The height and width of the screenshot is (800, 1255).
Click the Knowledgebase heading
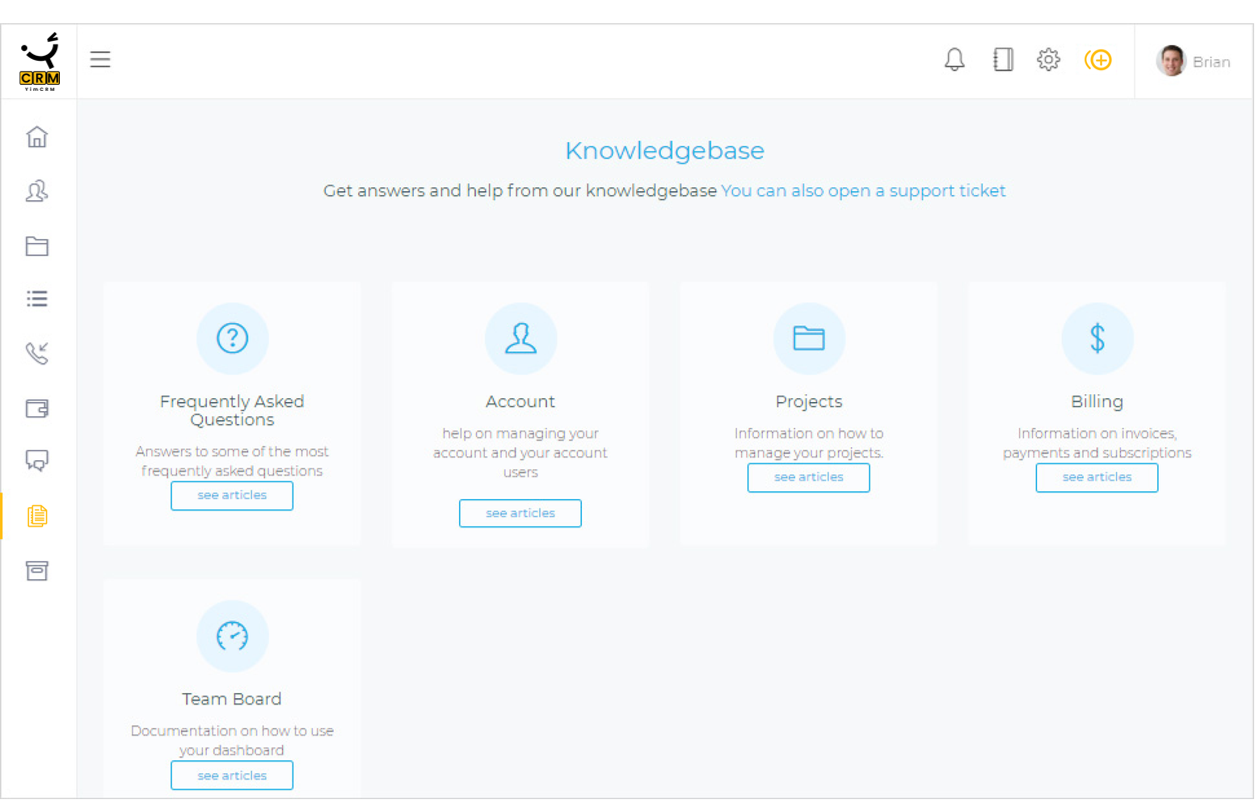pos(665,151)
